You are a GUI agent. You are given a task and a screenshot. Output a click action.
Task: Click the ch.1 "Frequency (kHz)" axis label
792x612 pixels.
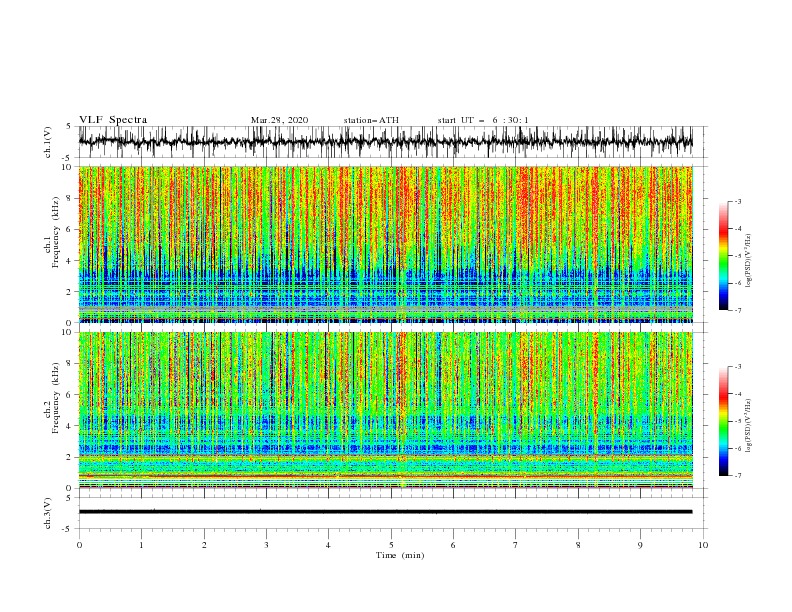point(55,232)
